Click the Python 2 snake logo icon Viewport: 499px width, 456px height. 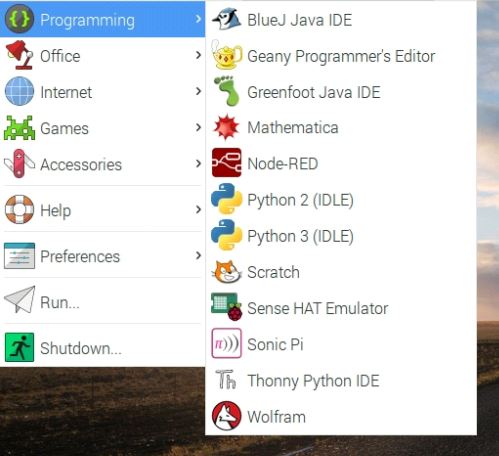(x=226, y=199)
